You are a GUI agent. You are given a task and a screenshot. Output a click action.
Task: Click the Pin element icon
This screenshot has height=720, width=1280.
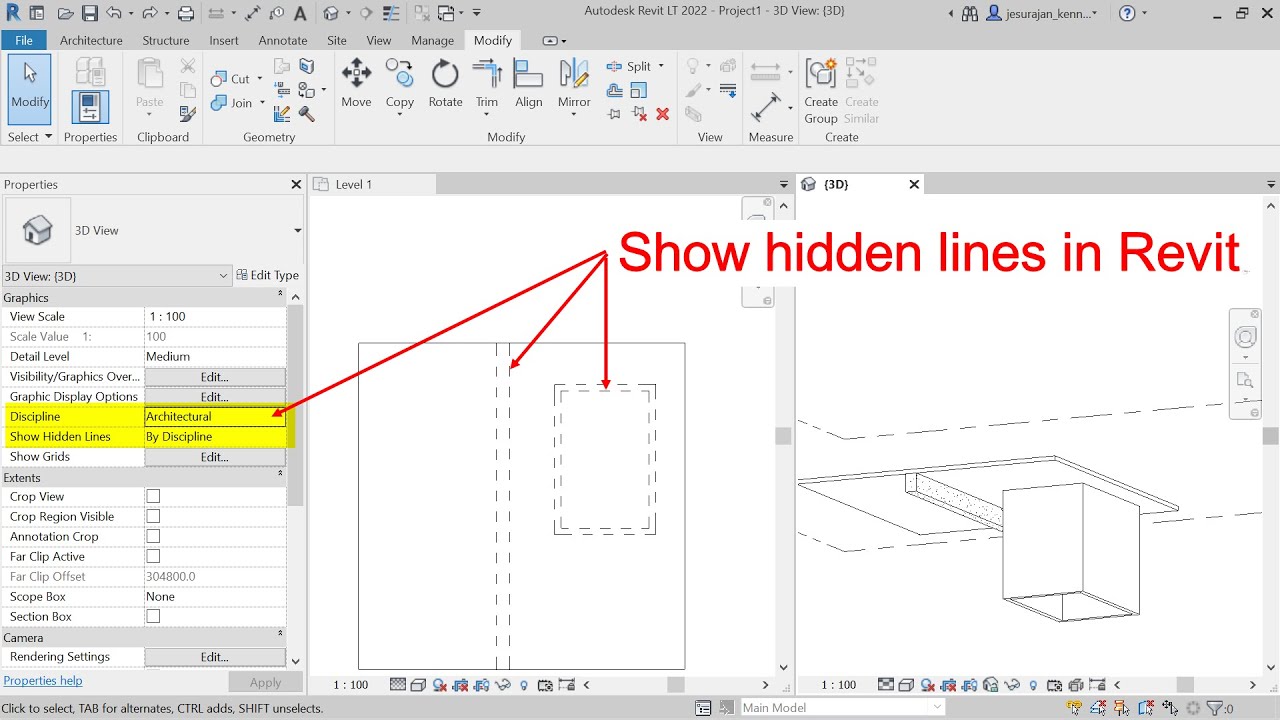(x=614, y=114)
